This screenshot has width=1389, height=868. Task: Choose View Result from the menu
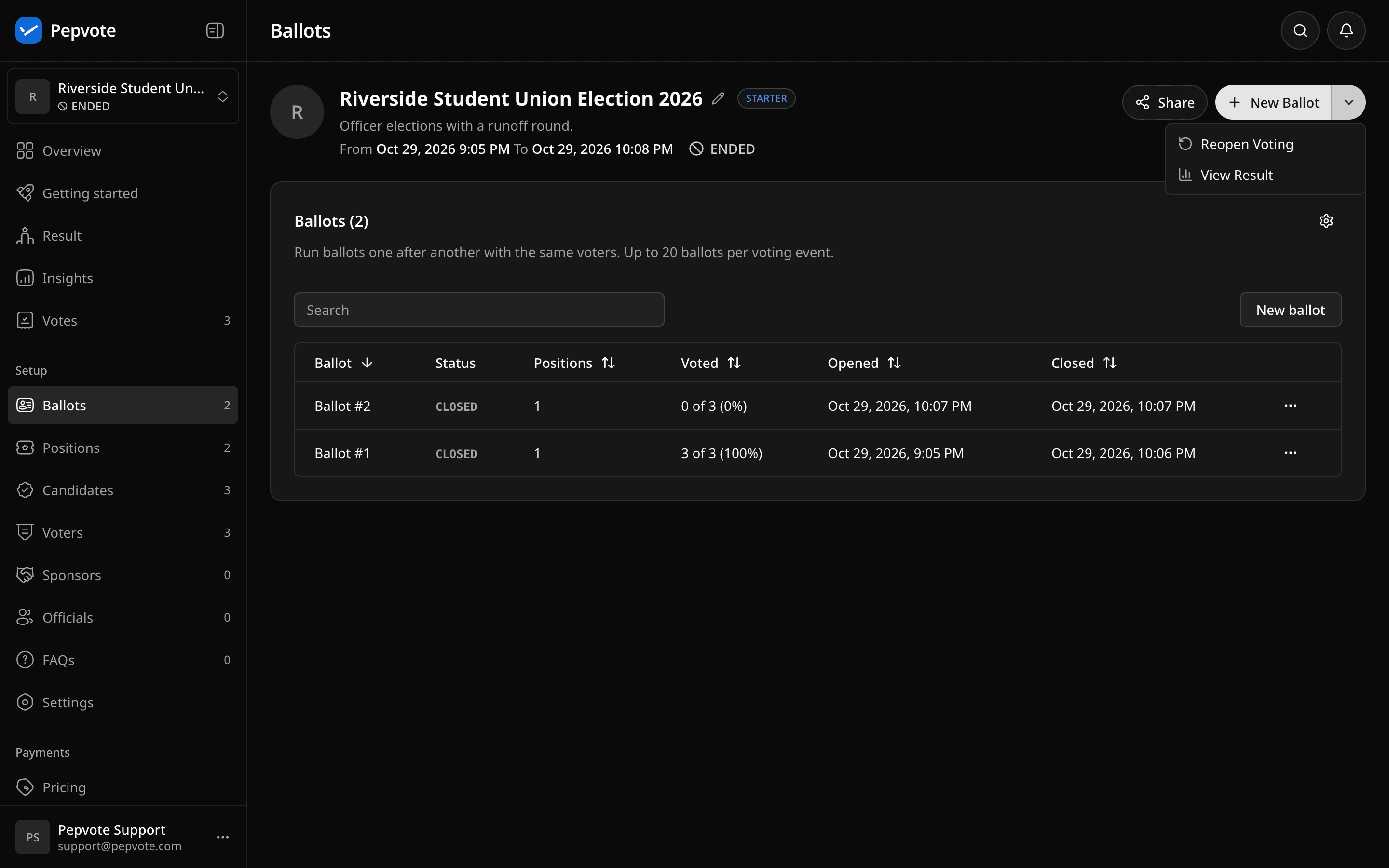[1265, 175]
